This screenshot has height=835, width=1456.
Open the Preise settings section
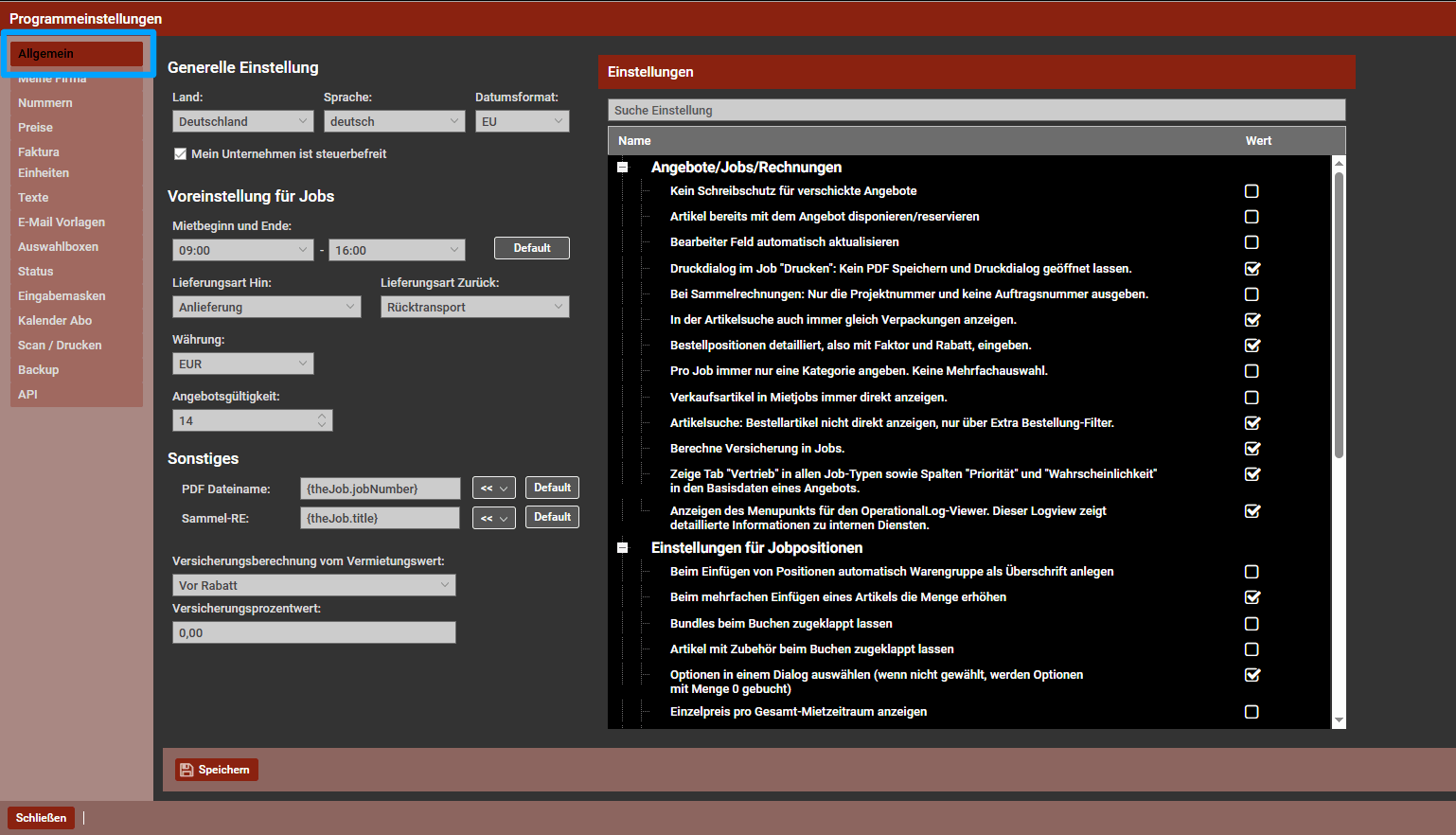pyautogui.click(x=36, y=128)
